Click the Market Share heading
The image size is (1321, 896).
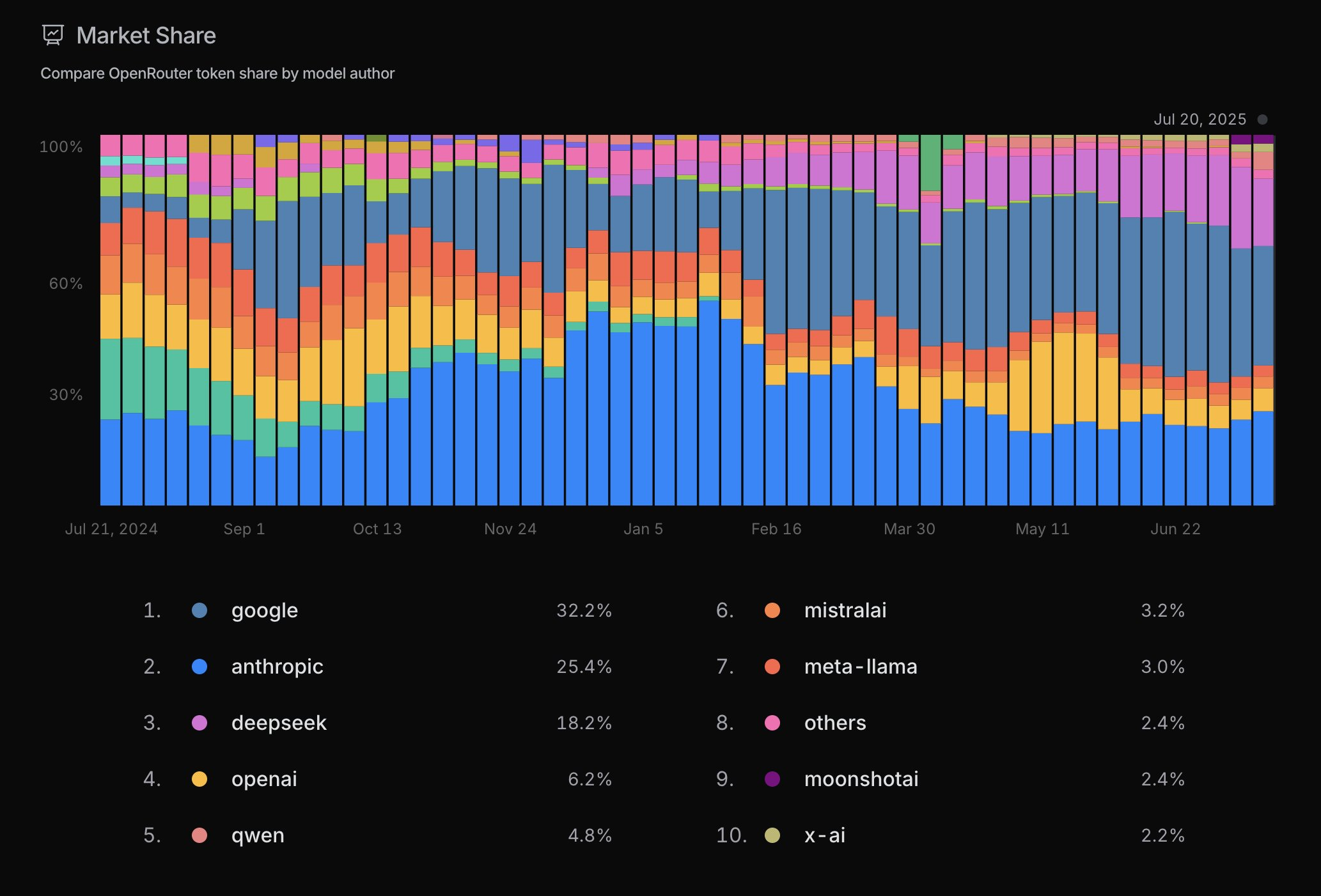tap(146, 35)
